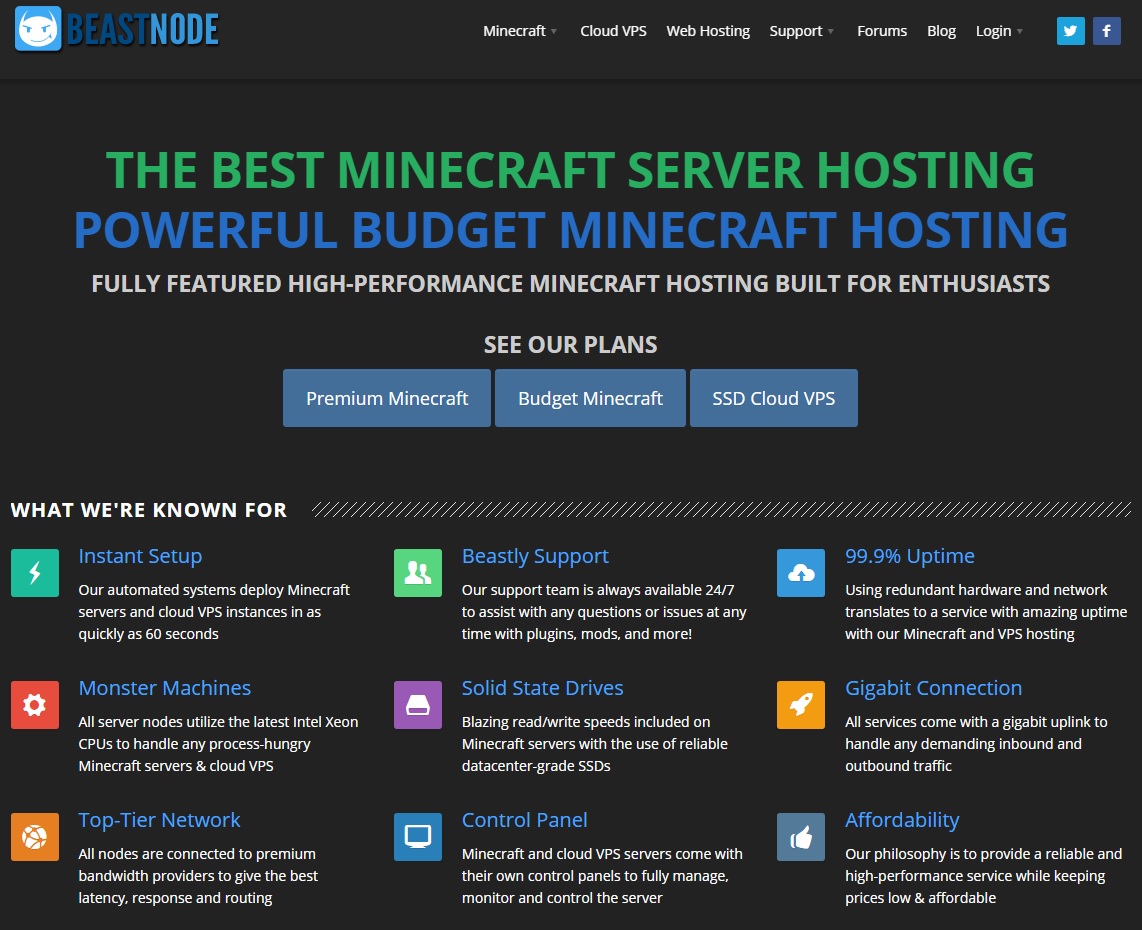Expand the Support navigation dropdown
This screenshot has height=930, width=1142.
point(797,31)
